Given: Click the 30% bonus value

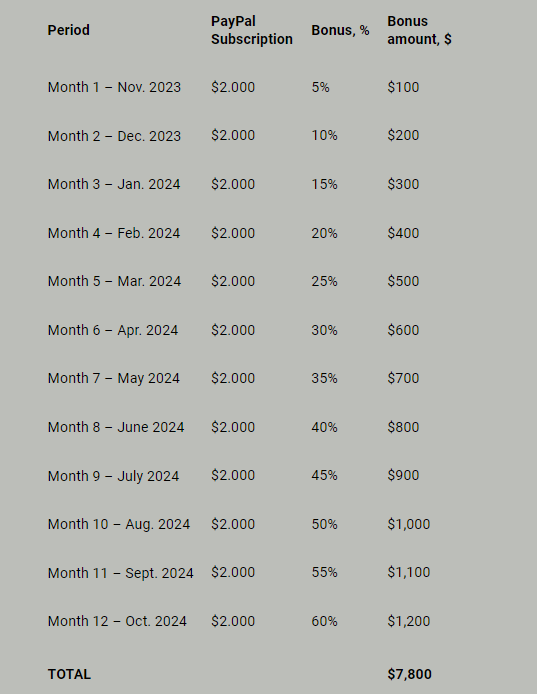Looking at the screenshot, I should pyautogui.click(x=324, y=330).
